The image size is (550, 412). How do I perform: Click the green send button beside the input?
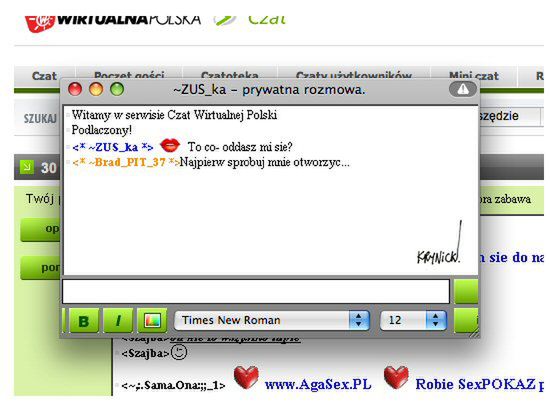pos(467,291)
